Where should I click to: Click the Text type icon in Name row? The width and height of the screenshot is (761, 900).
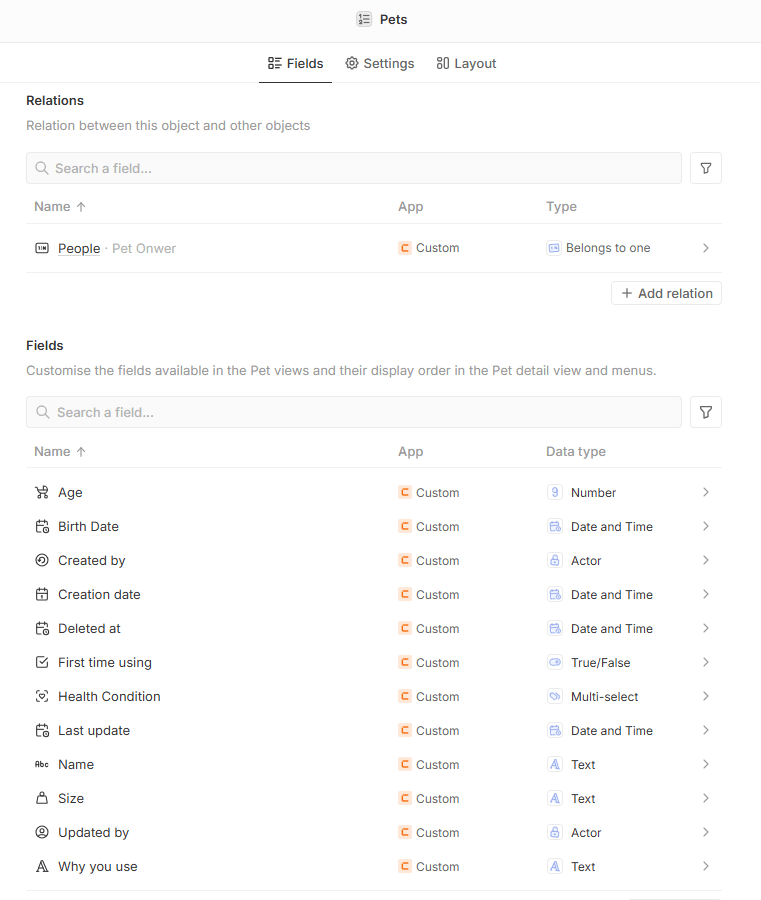tap(554, 765)
